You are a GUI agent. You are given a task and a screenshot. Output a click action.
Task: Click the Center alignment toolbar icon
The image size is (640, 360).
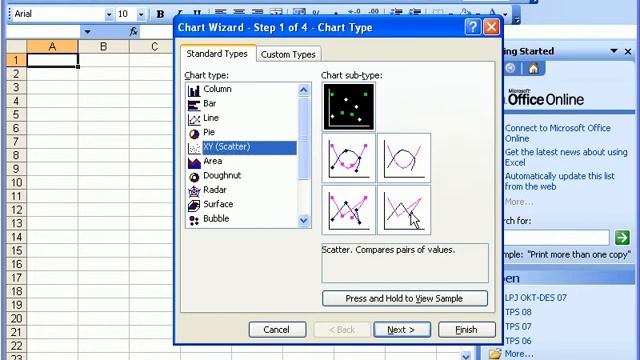click(239, 12)
